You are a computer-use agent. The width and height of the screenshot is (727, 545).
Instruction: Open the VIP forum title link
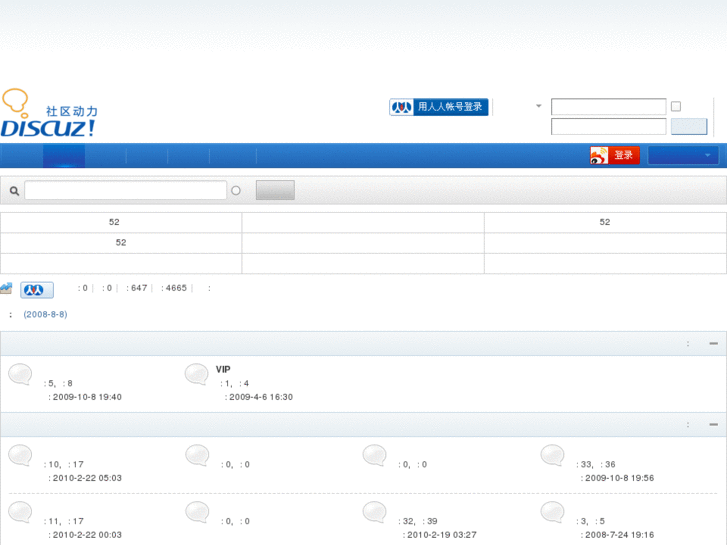(223, 369)
